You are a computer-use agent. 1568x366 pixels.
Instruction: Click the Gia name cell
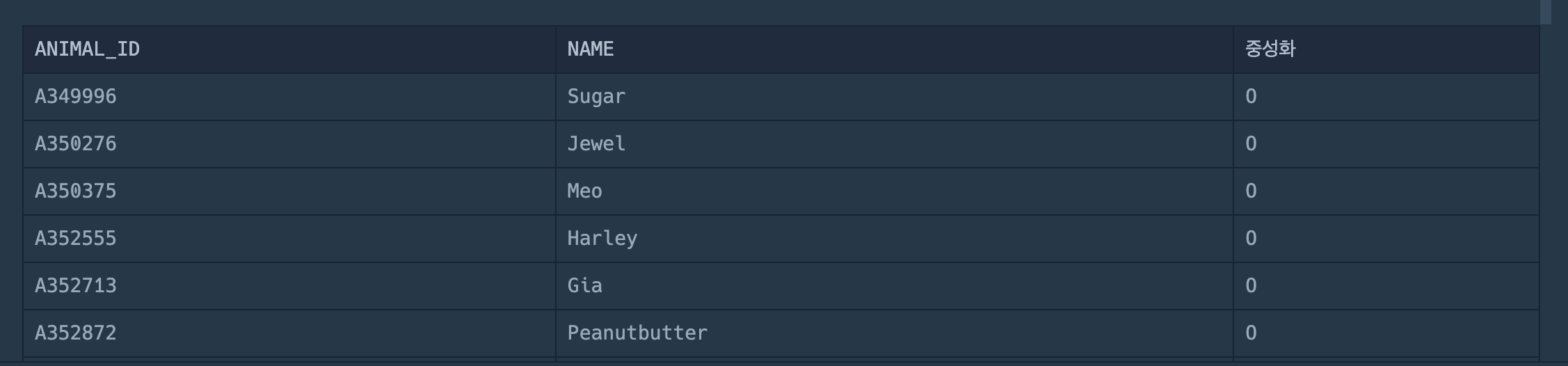895,286
